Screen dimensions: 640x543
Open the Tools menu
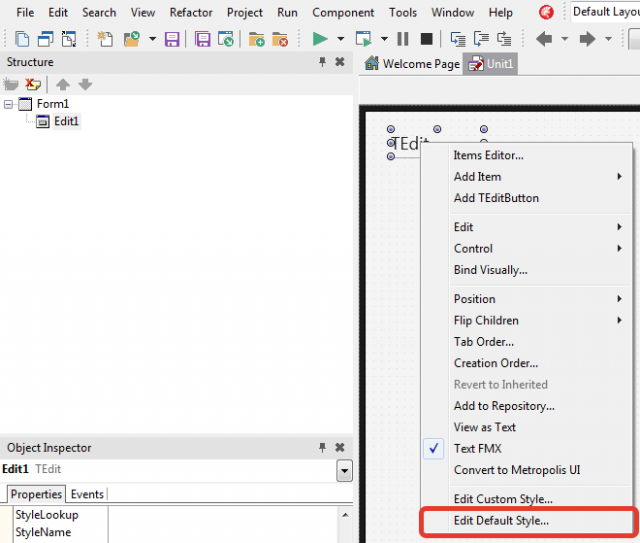(402, 13)
